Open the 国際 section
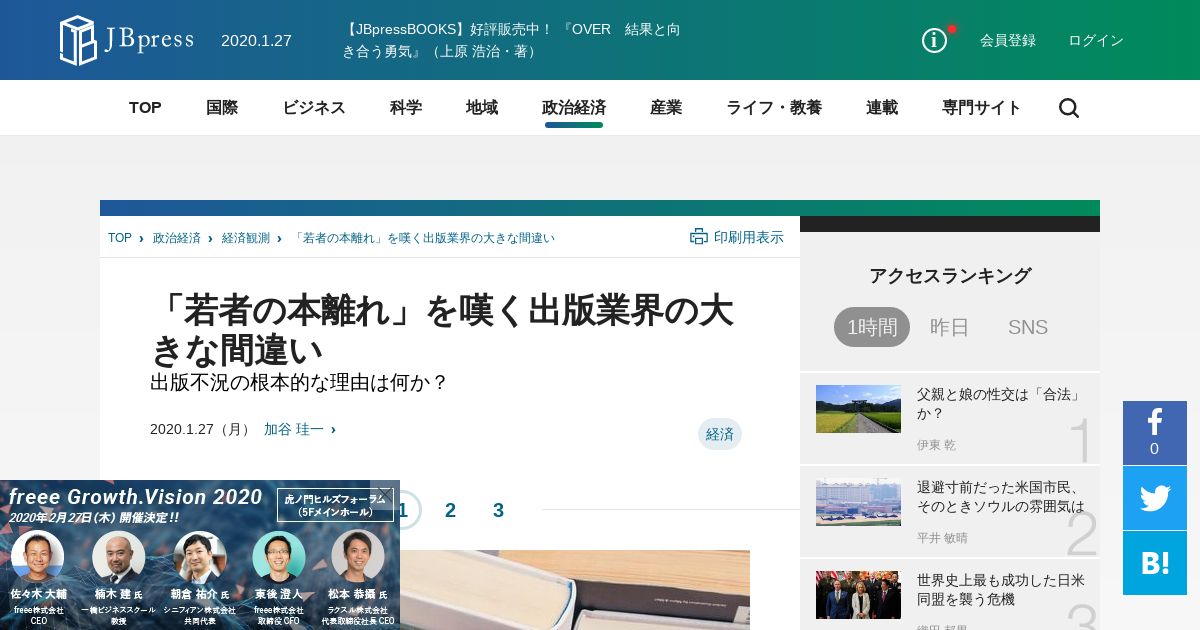This screenshot has height=630, width=1200. tap(222, 108)
